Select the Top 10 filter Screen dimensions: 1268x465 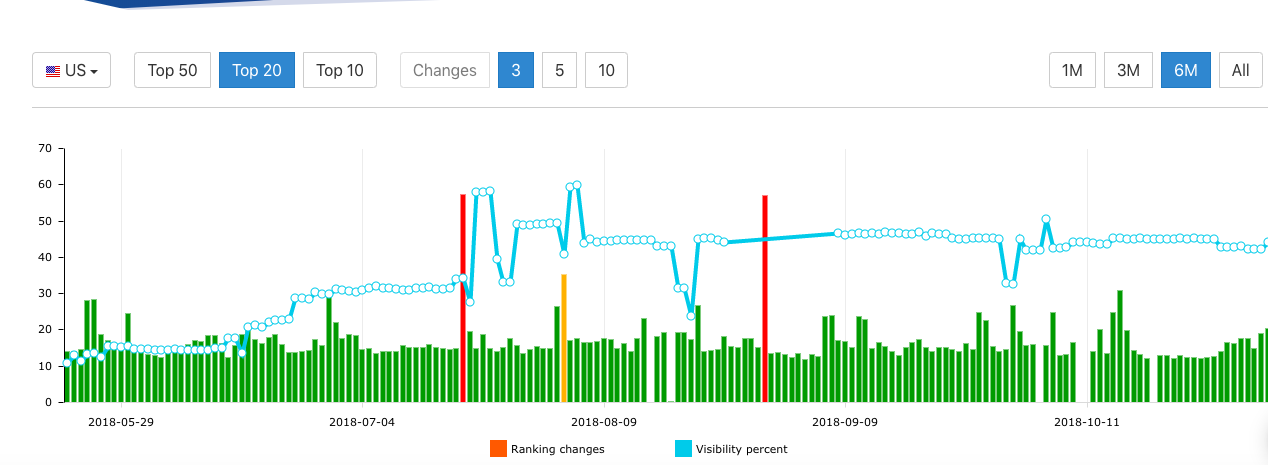[339, 70]
